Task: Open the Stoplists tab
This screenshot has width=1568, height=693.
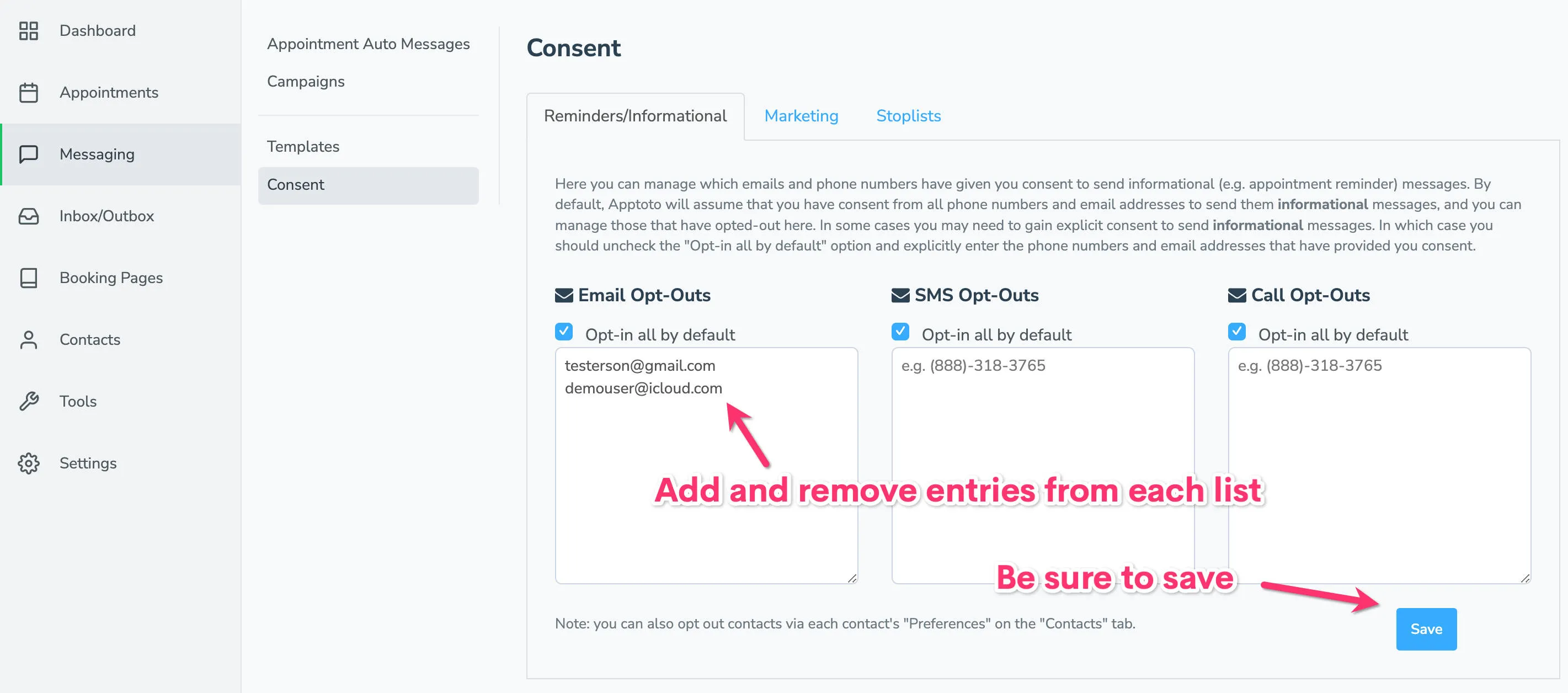Action: pos(908,116)
